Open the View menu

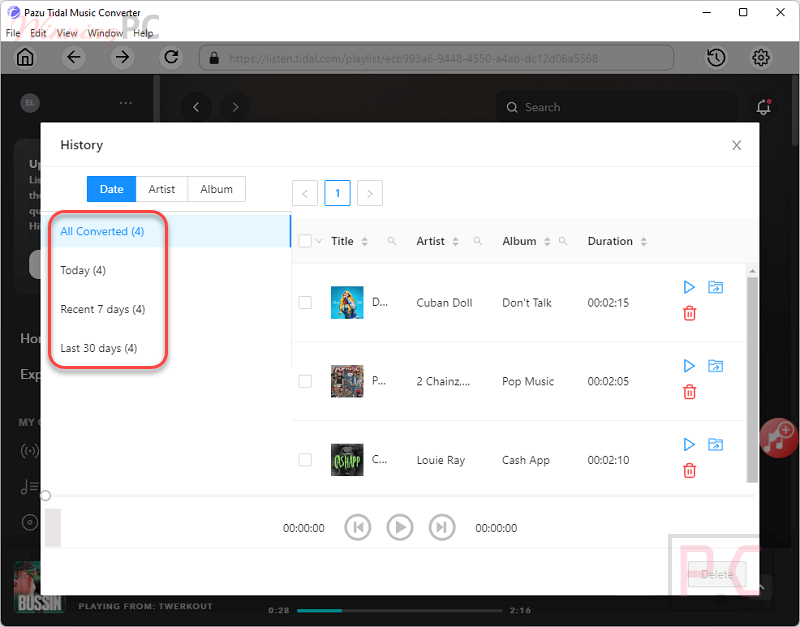point(67,33)
